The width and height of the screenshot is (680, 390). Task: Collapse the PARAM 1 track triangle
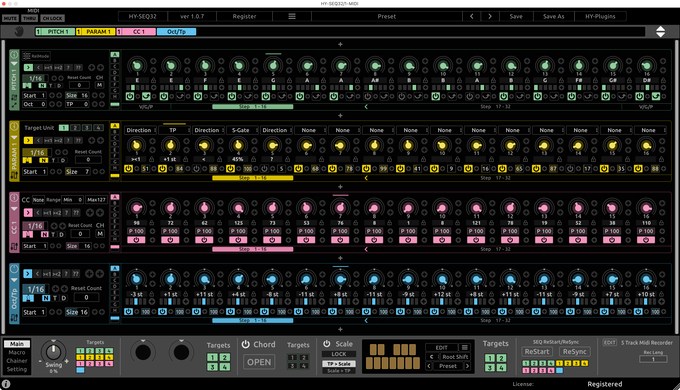point(14,138)
